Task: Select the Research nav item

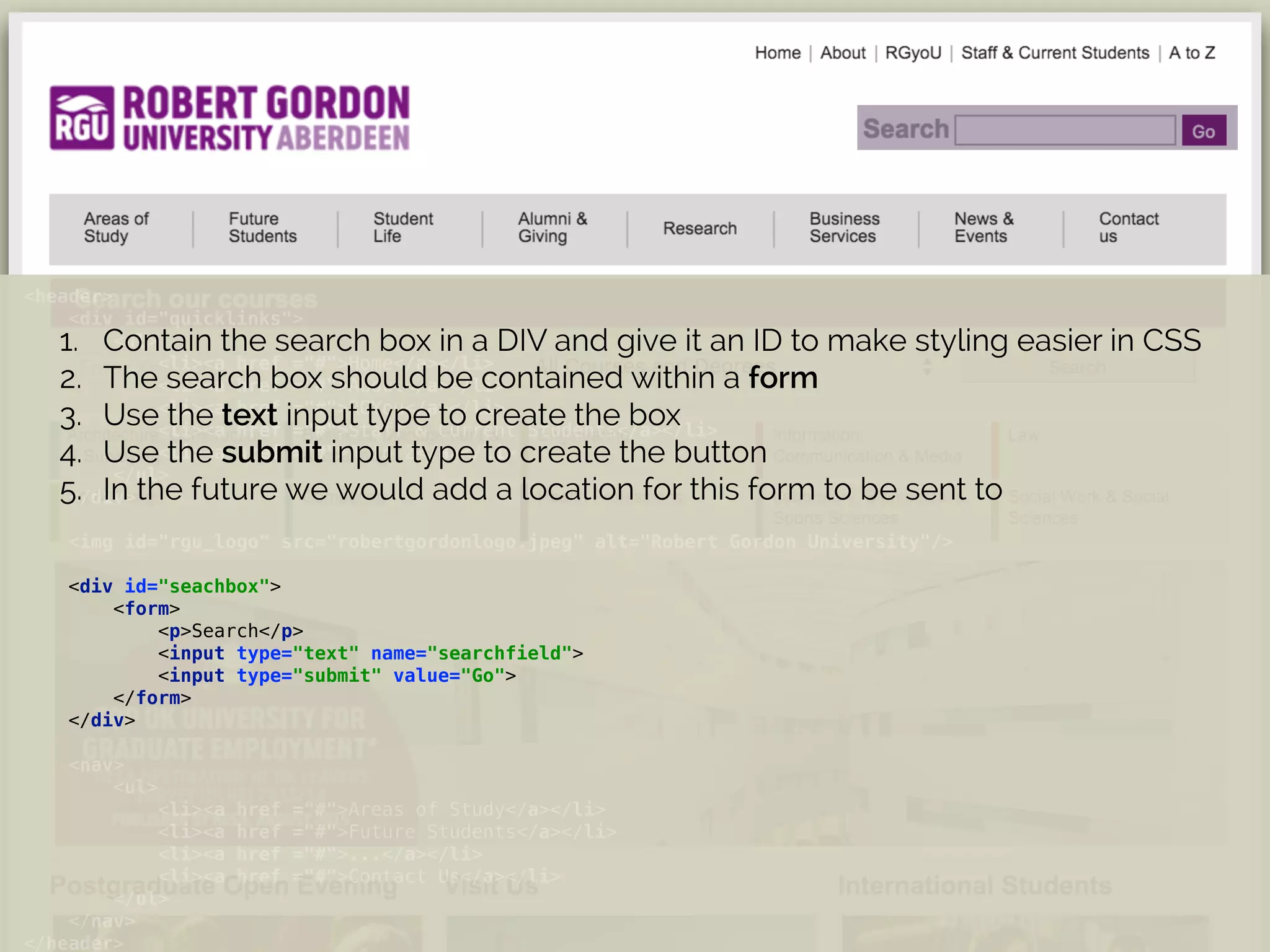Action: pyautogui.click(x=699, y=229)
